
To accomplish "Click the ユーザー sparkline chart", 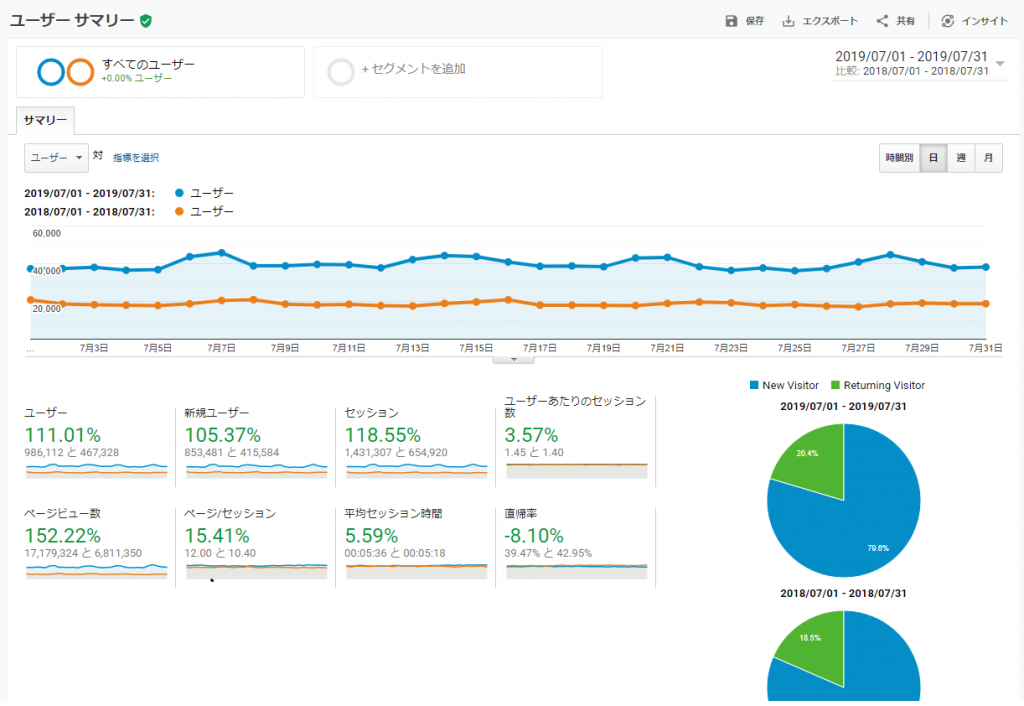I will pyautogui.click(x=97, y=470).
